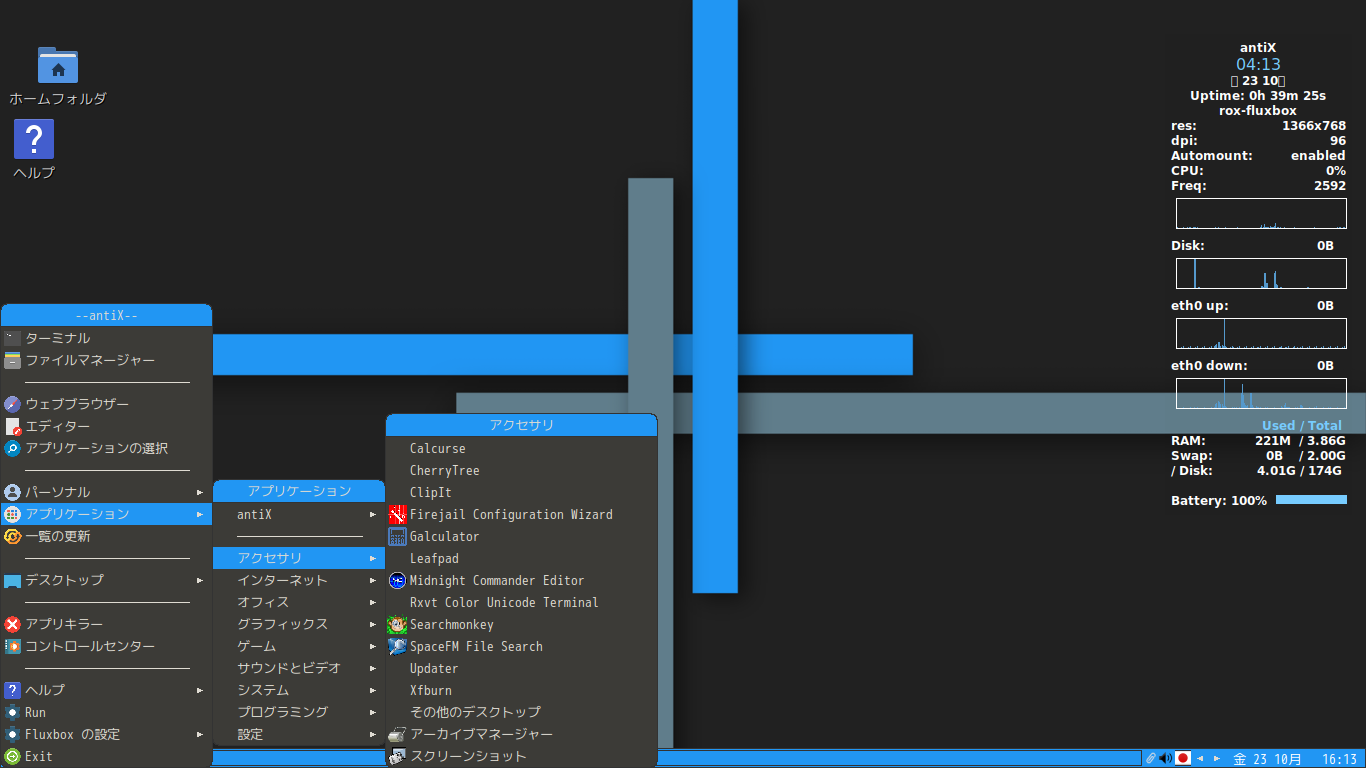1366x768 pixels.
Task: Open Galculator calculator app
Action: click(x=521, y=536)
